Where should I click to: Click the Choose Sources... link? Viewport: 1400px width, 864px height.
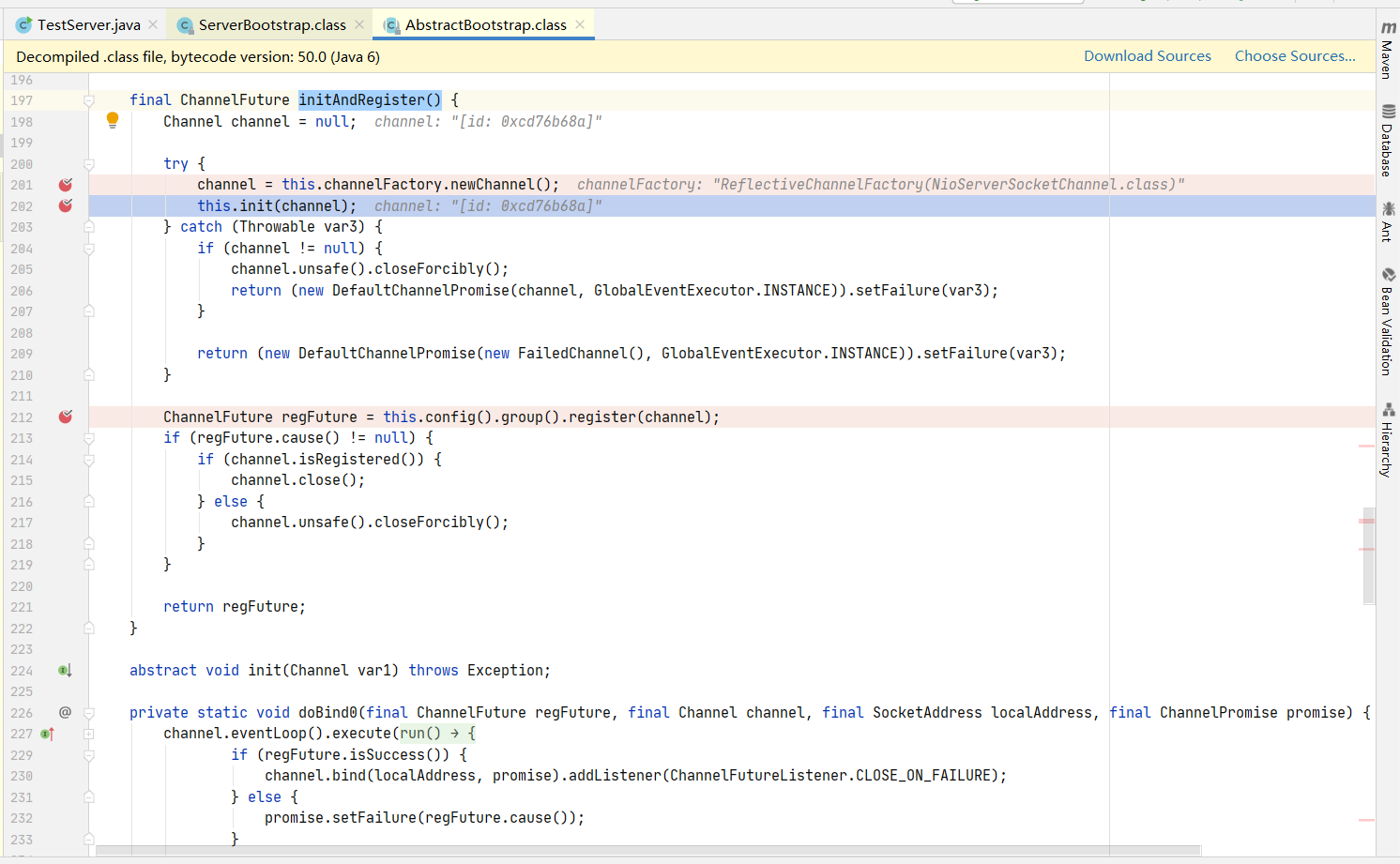1295,56
